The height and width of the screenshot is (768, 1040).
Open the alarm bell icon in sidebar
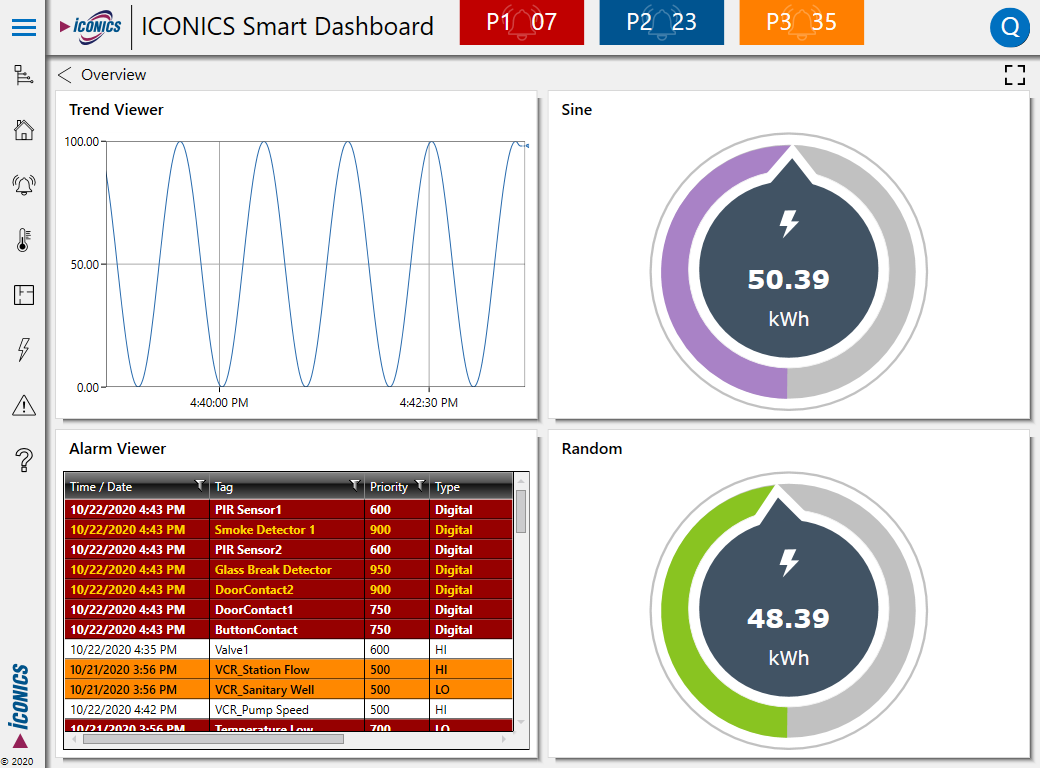(x=23, y=184)
